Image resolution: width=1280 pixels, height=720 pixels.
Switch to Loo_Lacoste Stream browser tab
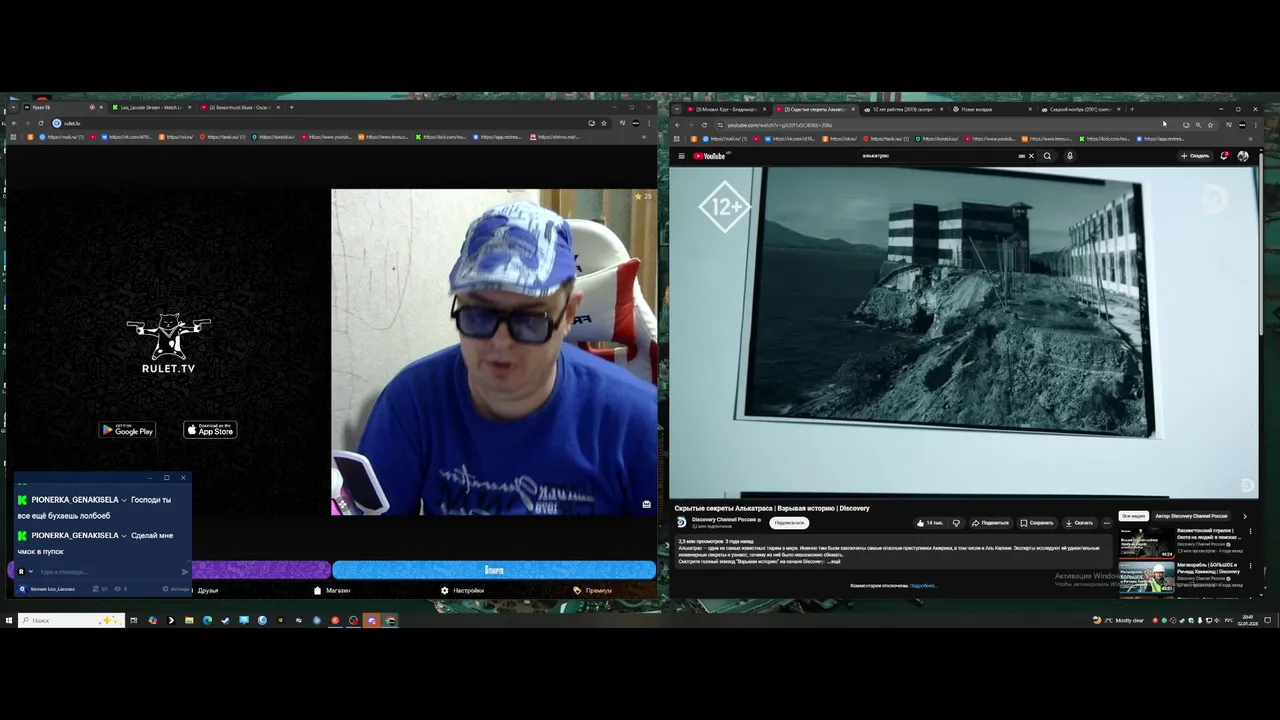click(152, 107)
